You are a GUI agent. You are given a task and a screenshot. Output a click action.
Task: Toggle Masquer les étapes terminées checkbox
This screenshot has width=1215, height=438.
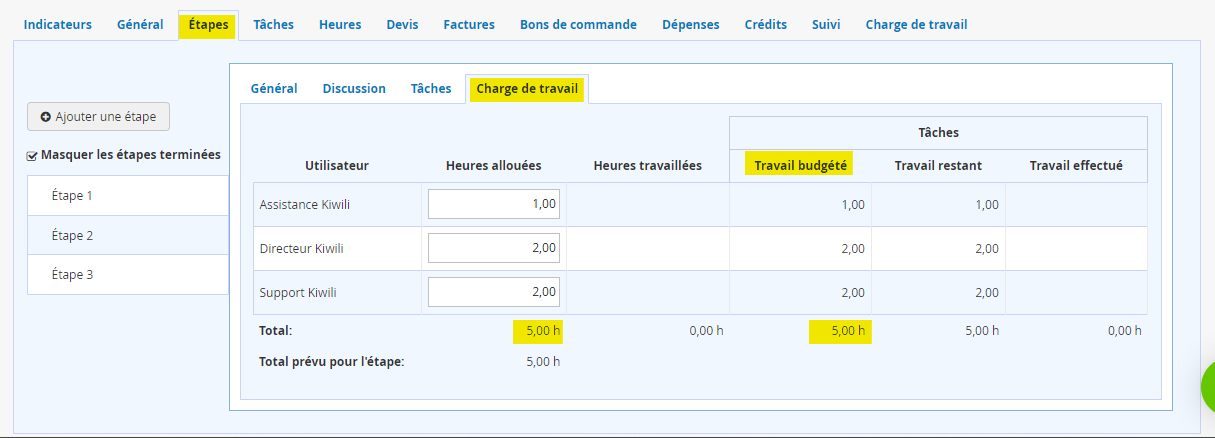coord(32,155)
